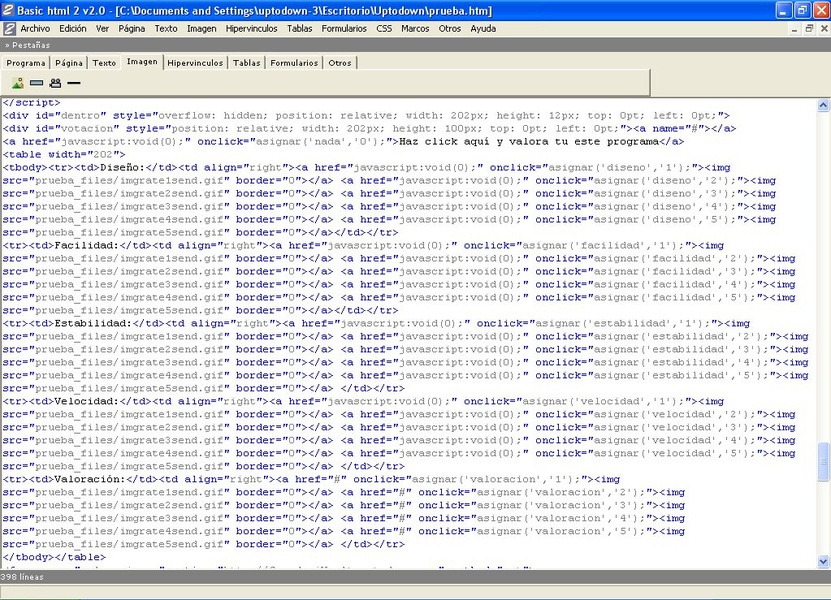
Task: Click the editor scrollbar down arrow
Action: point(823,561)
